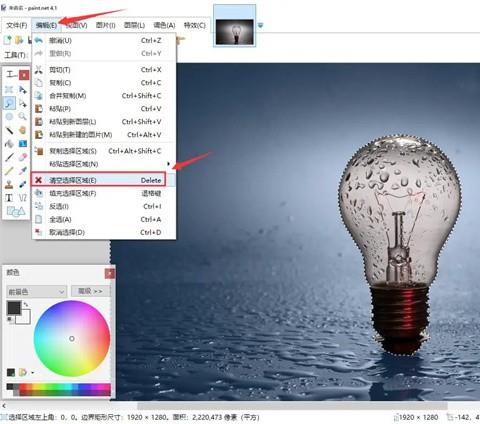Pick the Pan hand tool
The width and height of the screenshot is (480, 424).
tap(22, 130)
